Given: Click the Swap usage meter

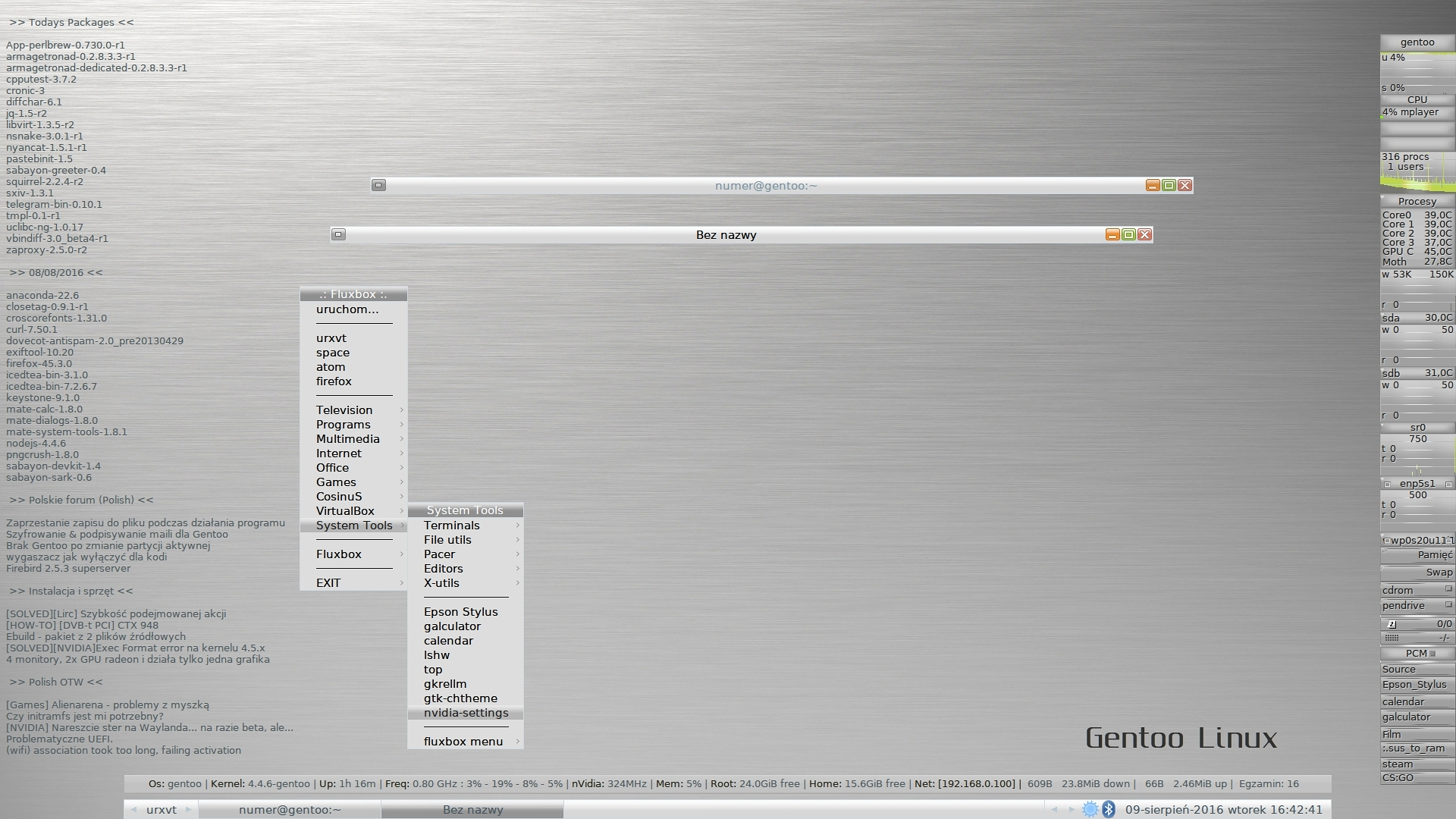Looking at the screenshot, I should 1417,572.
